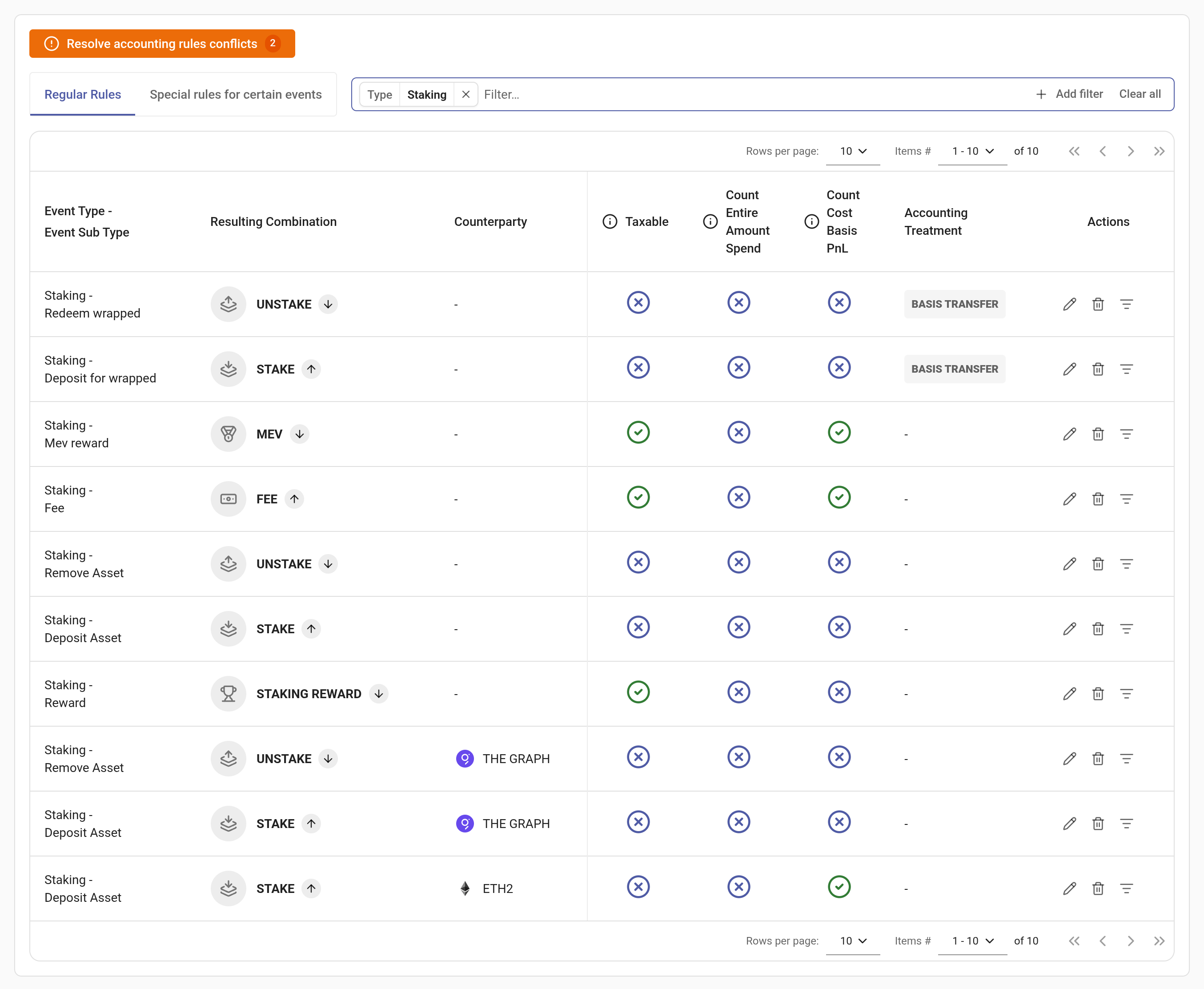Jump to last page in bottom pagination
Screen dimensions: 1204x989
click(1159, 941)
